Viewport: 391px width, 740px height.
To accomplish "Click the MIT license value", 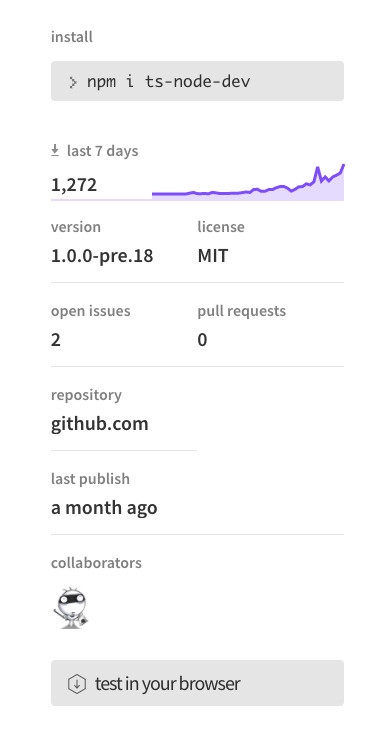I will coord(213,256).
